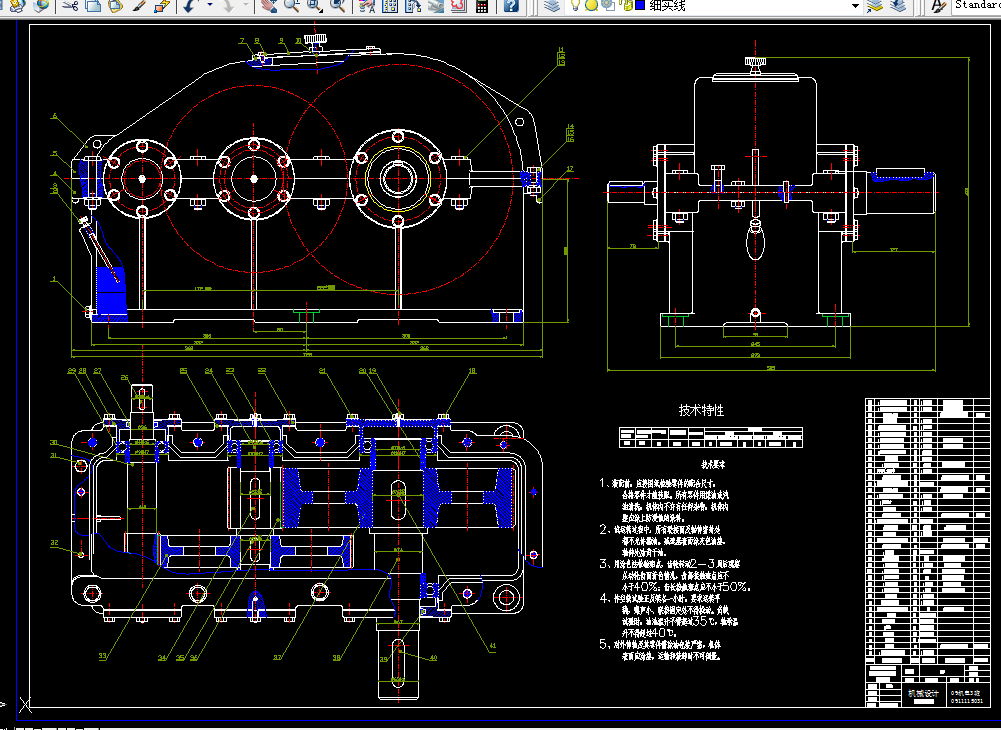Image resolution: width=1001 pixels, height=730 pixels.
Task: Toggle layer freeze sun icon
Action: [x=591, y=6]
